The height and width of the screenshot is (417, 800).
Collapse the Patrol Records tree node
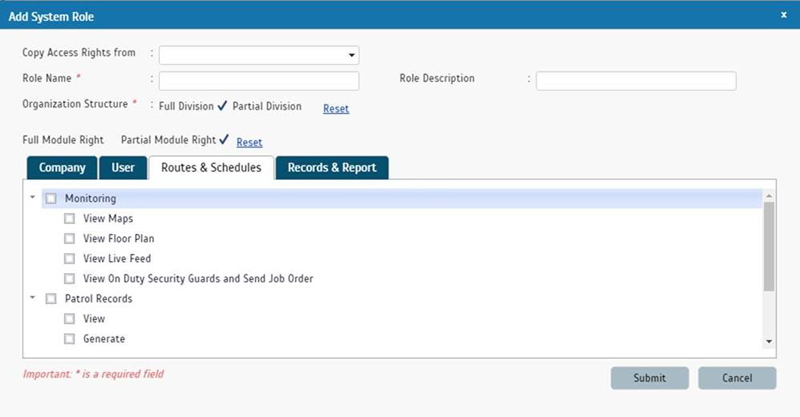[x=33, y=297]
